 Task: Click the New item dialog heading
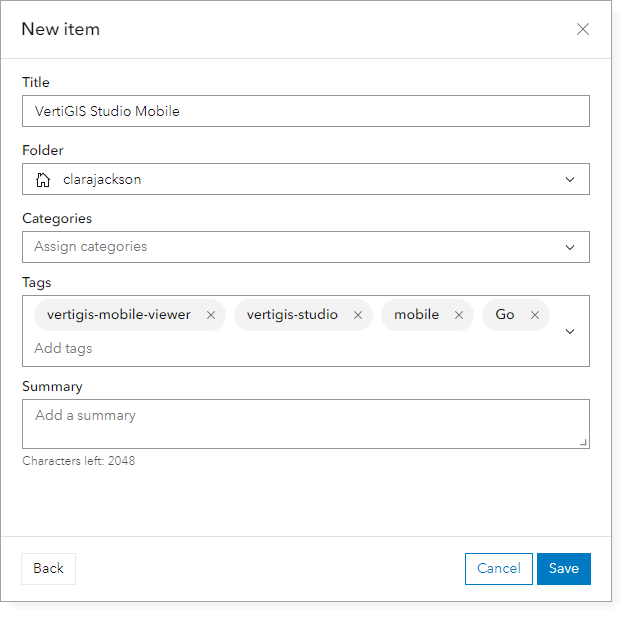[x=61, y=29]
